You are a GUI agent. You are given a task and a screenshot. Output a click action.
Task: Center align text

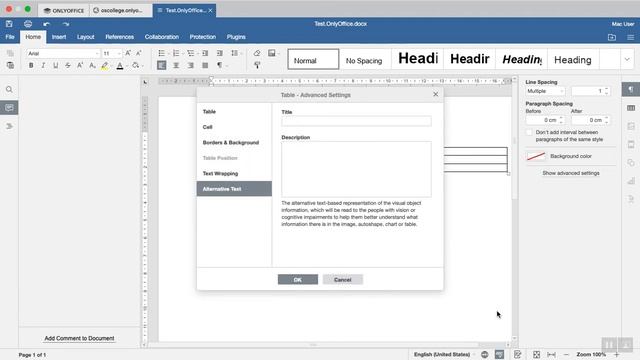point(176,65)
